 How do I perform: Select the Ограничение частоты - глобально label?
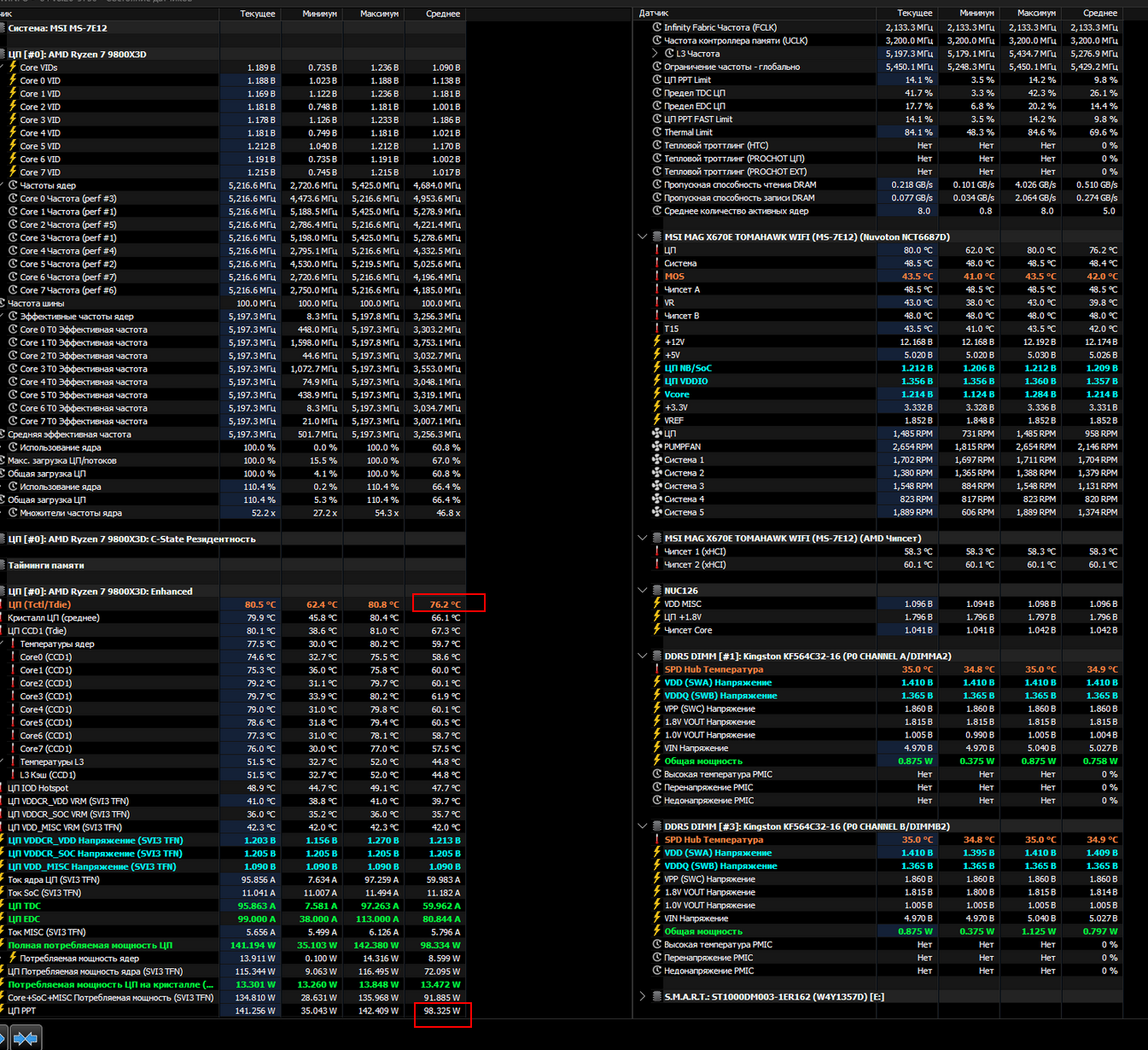point(732,67)
